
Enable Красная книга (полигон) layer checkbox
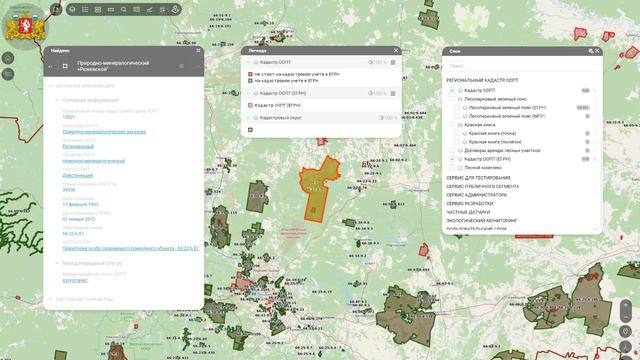tap(457, 142)
